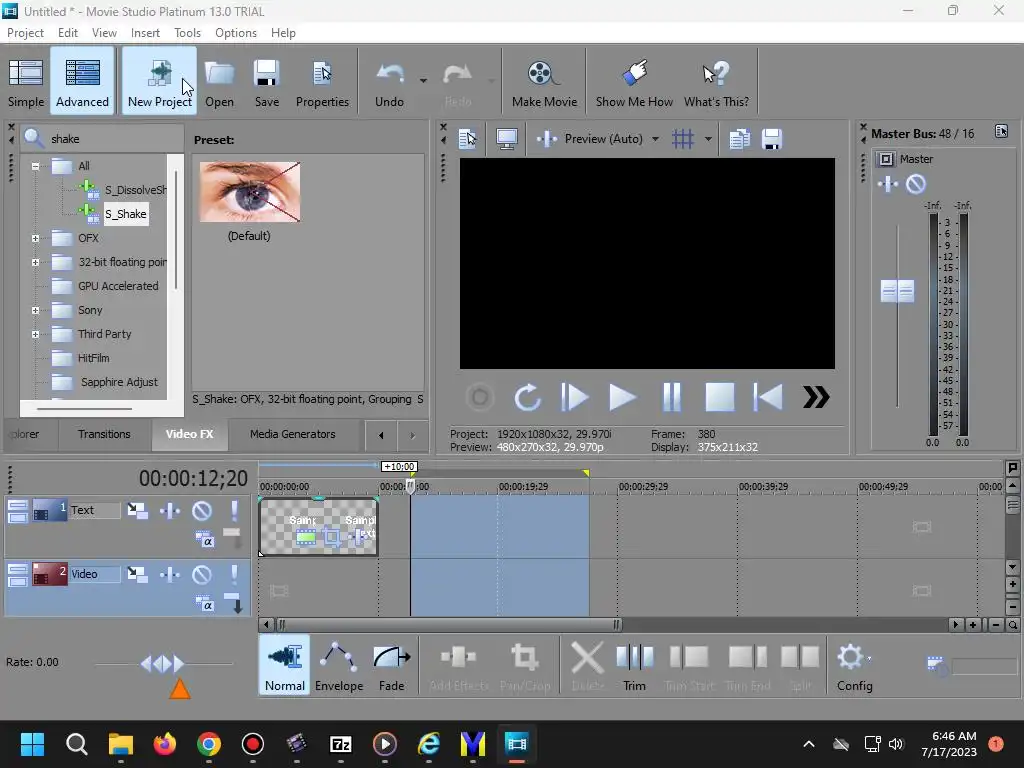This screenshot has height=768, width=1024.
Task: Open the Help menu
Action: pyautogui.click(x=283, y=33)
